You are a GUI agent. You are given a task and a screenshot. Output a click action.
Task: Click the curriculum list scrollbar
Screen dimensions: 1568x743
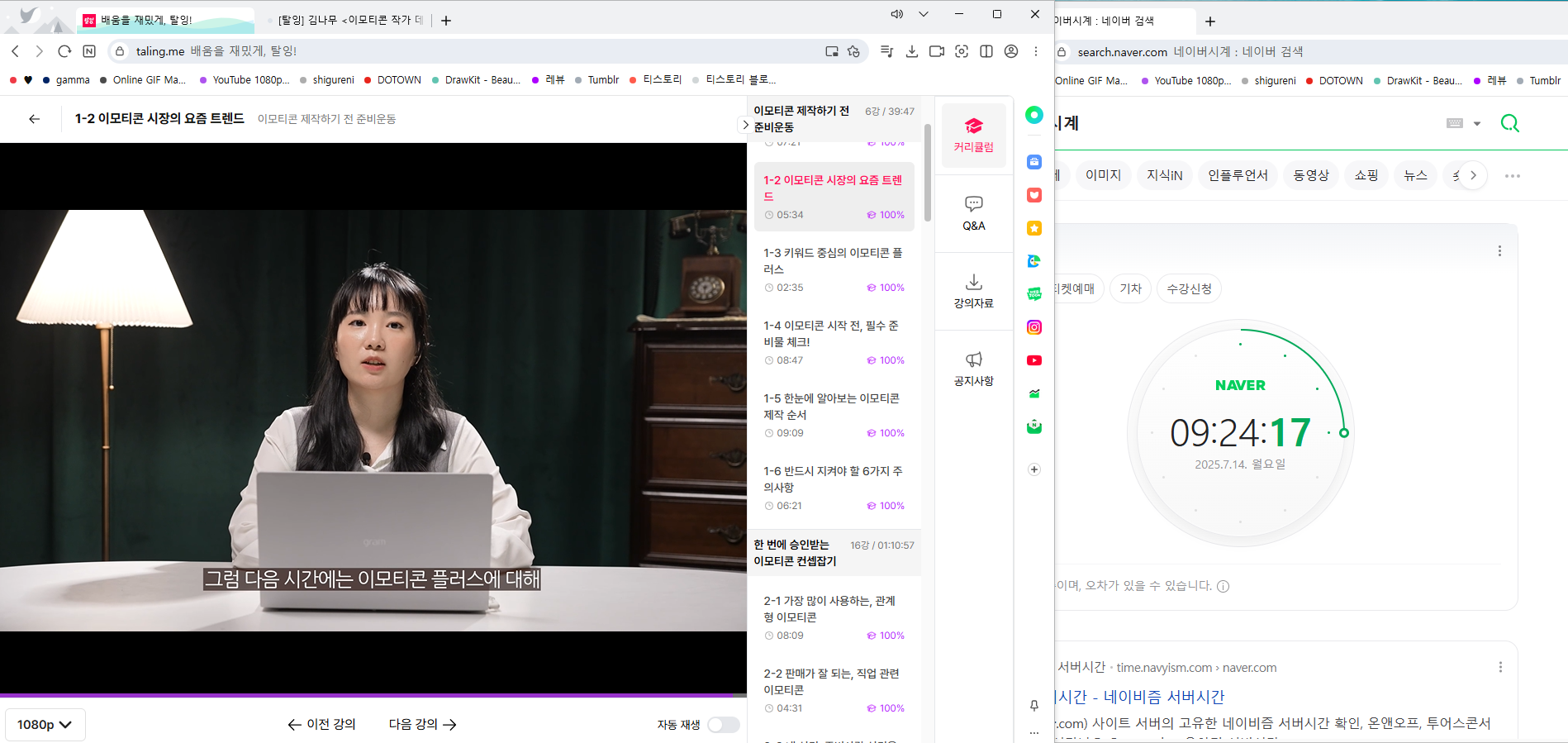927,172
